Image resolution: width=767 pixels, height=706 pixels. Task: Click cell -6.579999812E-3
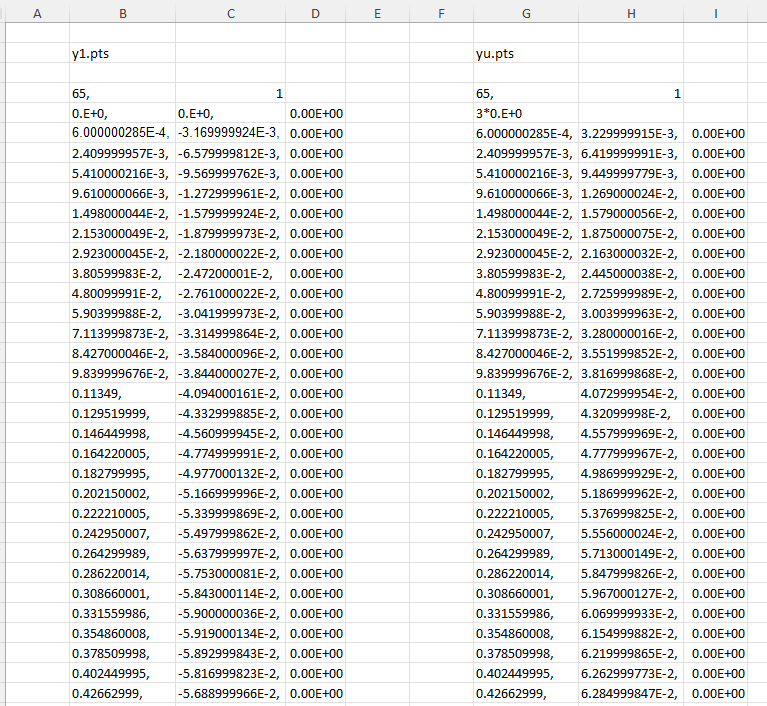click(231, 153)
